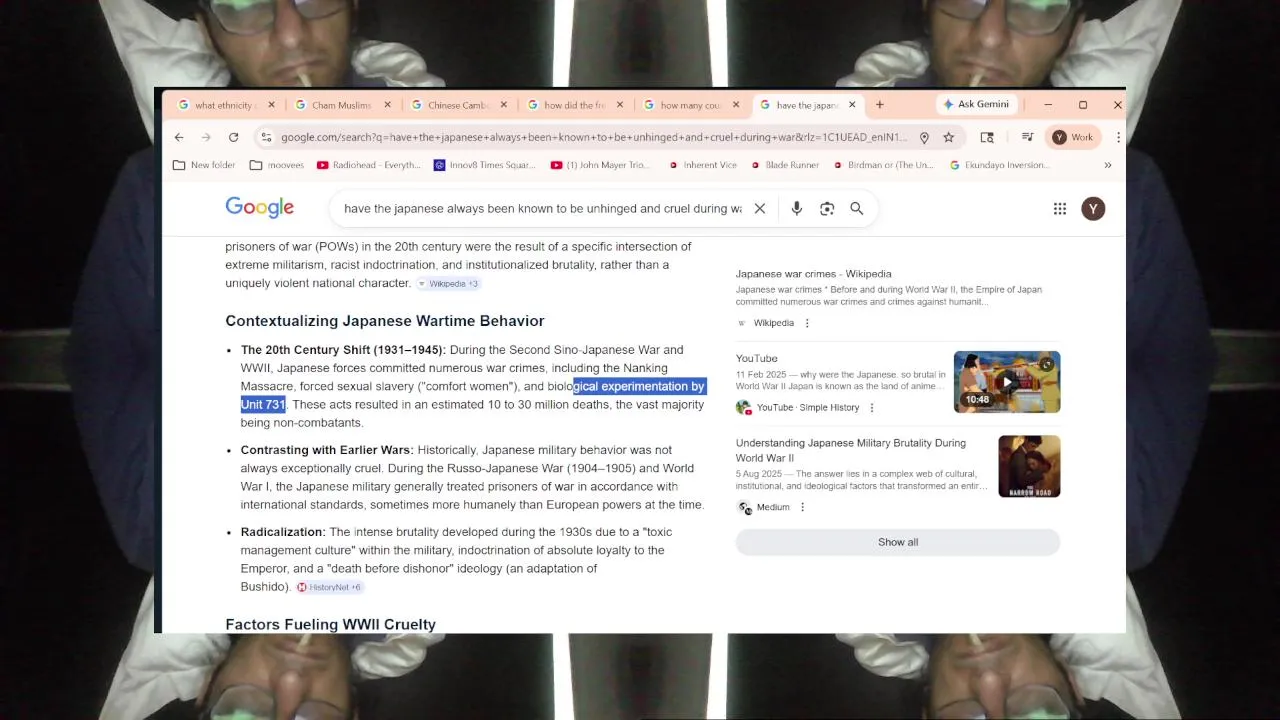Search by image with Google Lens
The height and width of the screenshot is (720, 1280).
[827, 208]
